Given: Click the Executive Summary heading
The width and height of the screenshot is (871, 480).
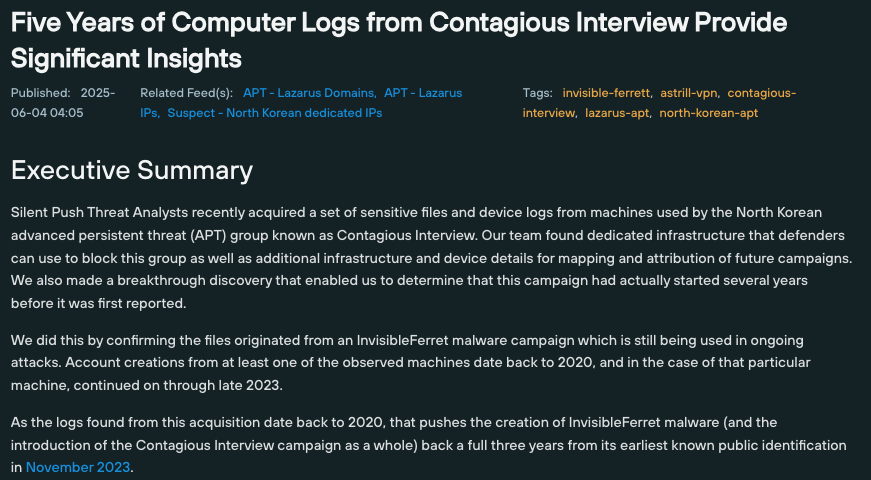Looking at the screenshot, I should (132, 170).
